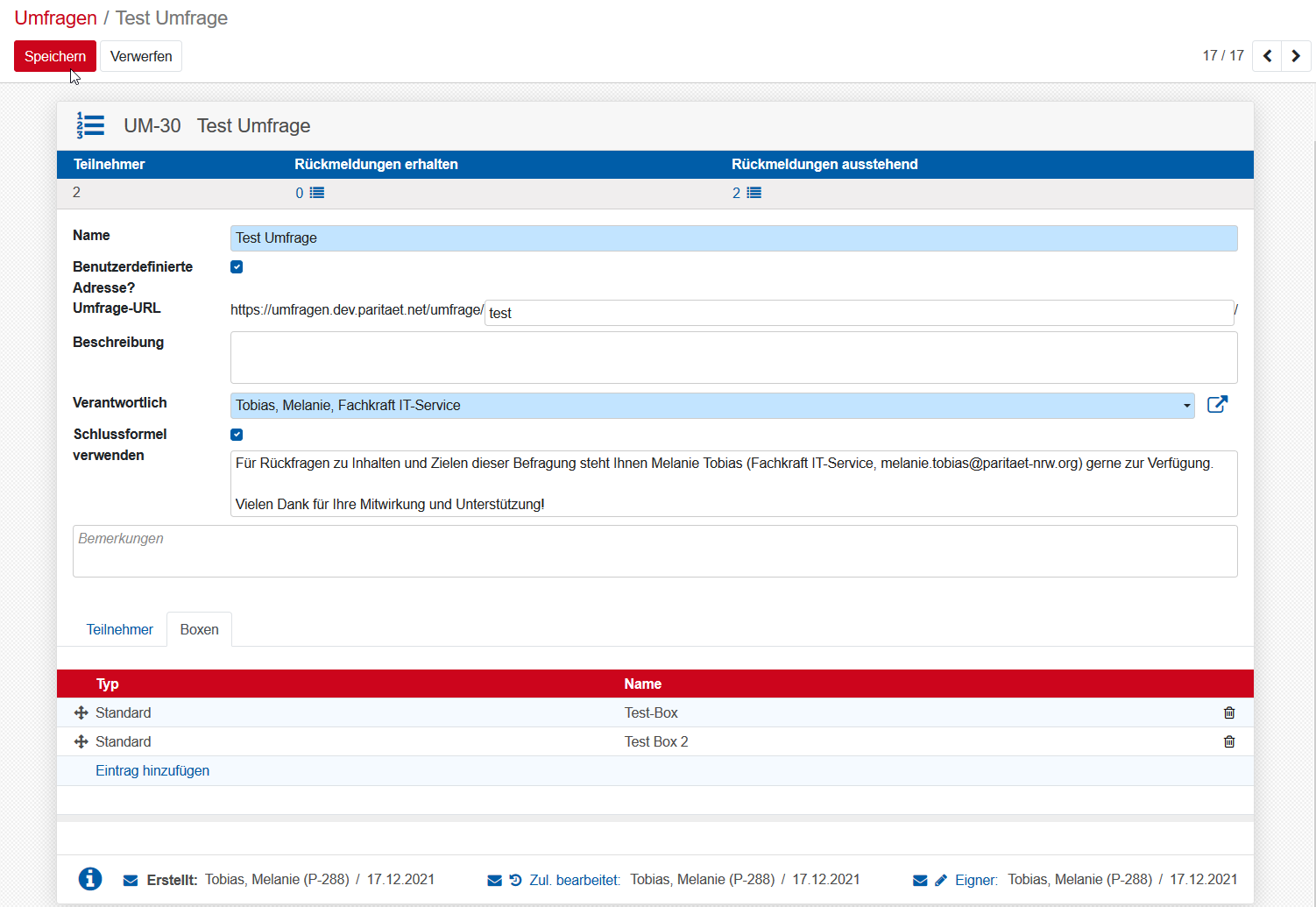Click list icon beside Rückmeldungen erhalten count
This screenshot has width=1316, height=907.
click(317, 193)
